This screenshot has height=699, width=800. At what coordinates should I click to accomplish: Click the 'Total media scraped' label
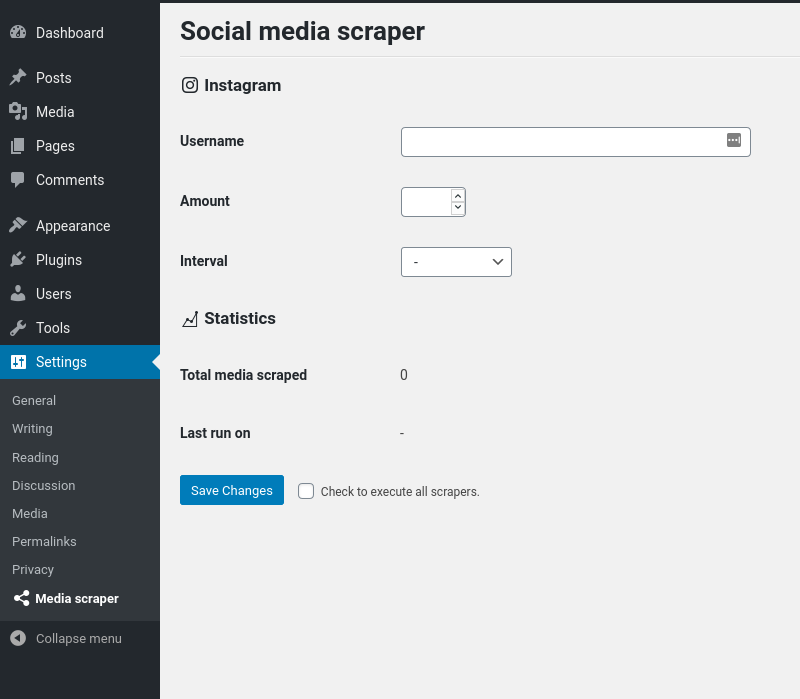(243, 375)
